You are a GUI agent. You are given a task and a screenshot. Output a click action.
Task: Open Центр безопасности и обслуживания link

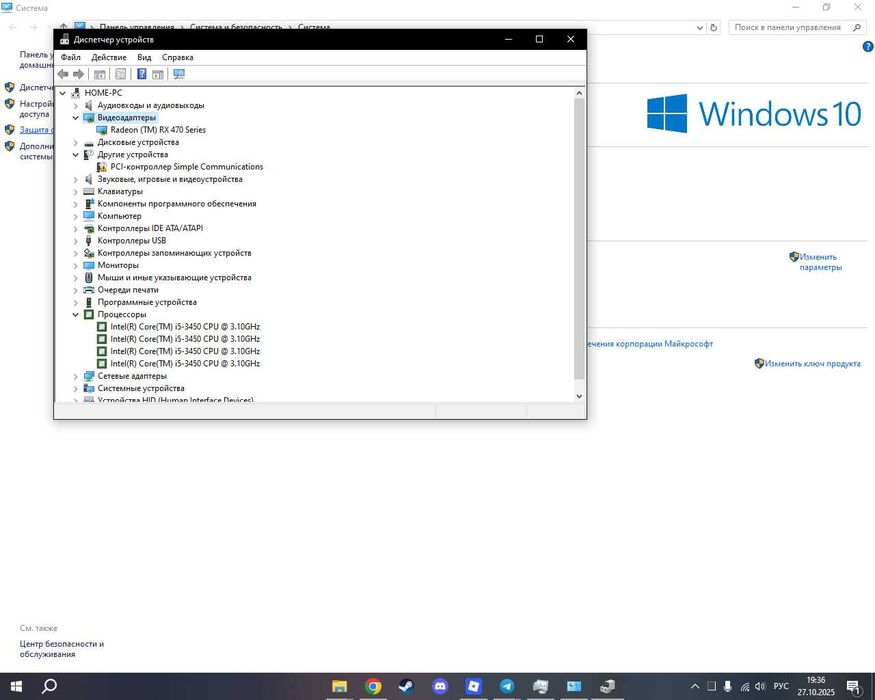pos(61,649)
